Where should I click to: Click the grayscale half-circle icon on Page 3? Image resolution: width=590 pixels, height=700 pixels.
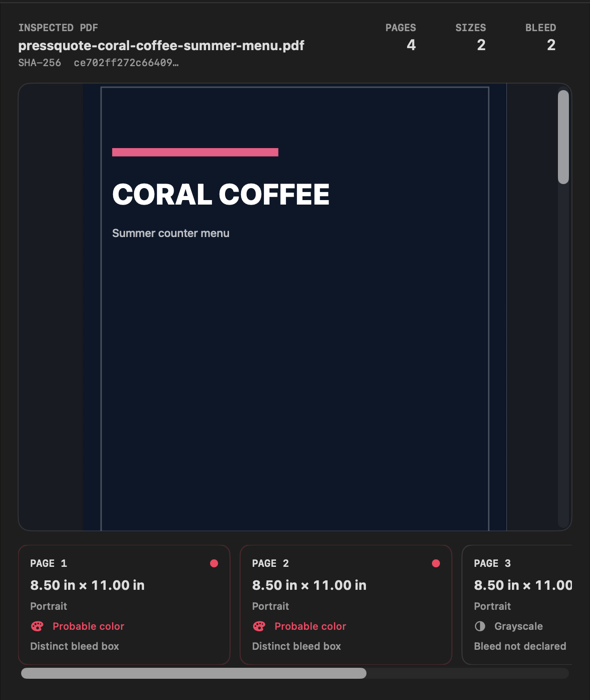point(480,626)
